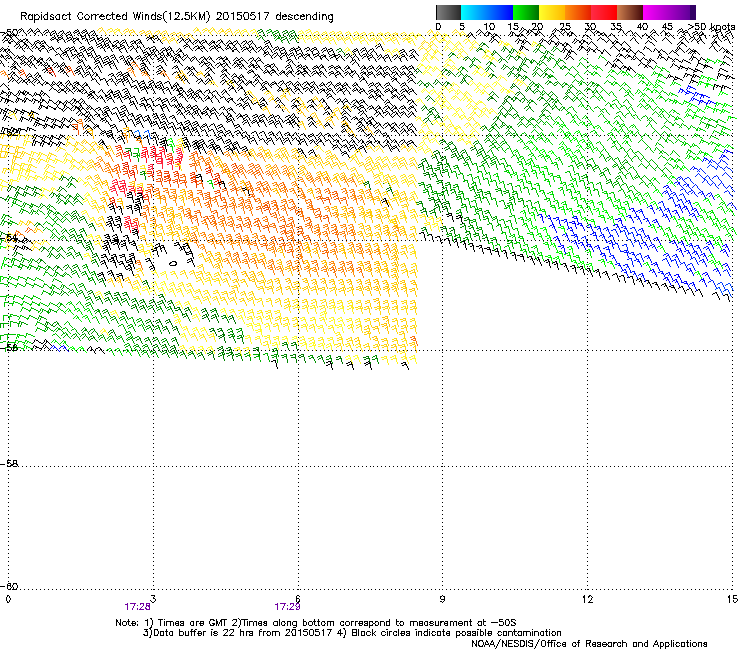The height and width of the screenshot is (650, 740).
Task: Click the magenta 40-45 knots legend segment
Action: (x=656, y=12)
